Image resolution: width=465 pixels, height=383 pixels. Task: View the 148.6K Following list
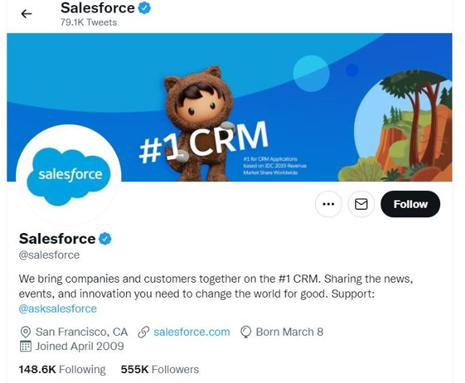click(x=62, y=369)
